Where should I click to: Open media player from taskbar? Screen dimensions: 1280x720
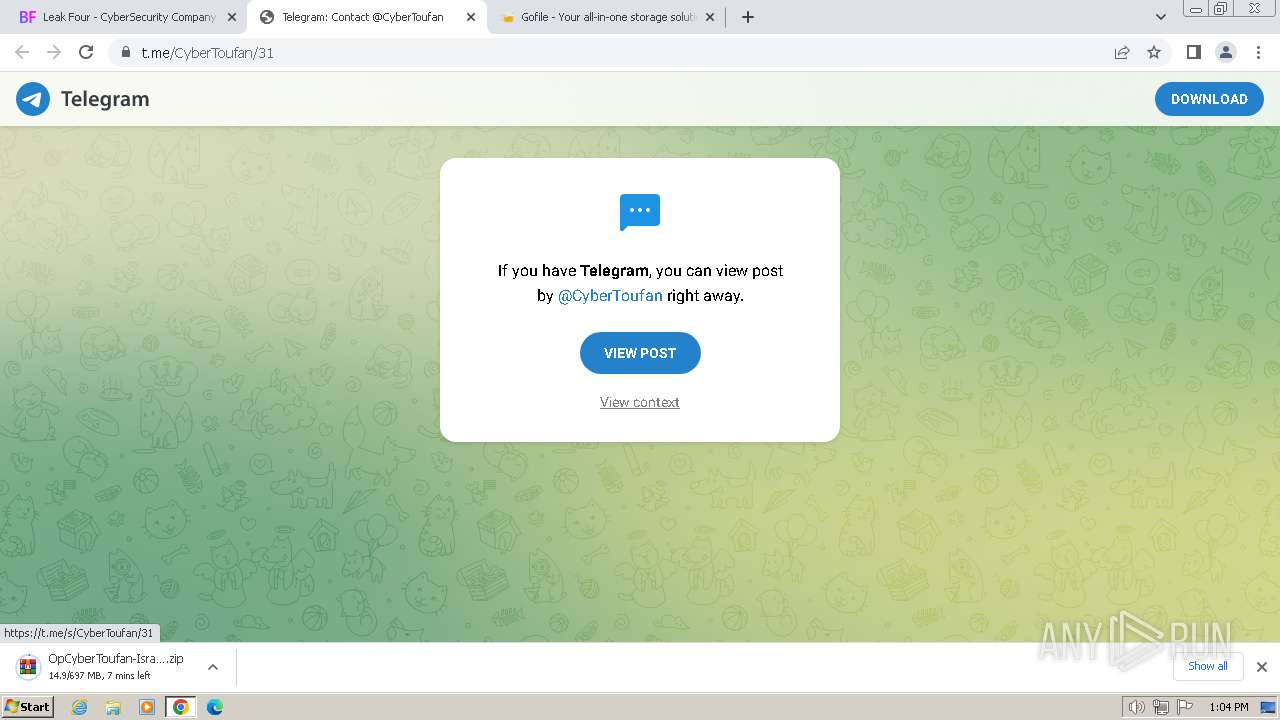pyautogui.click(x=147, y=707)
